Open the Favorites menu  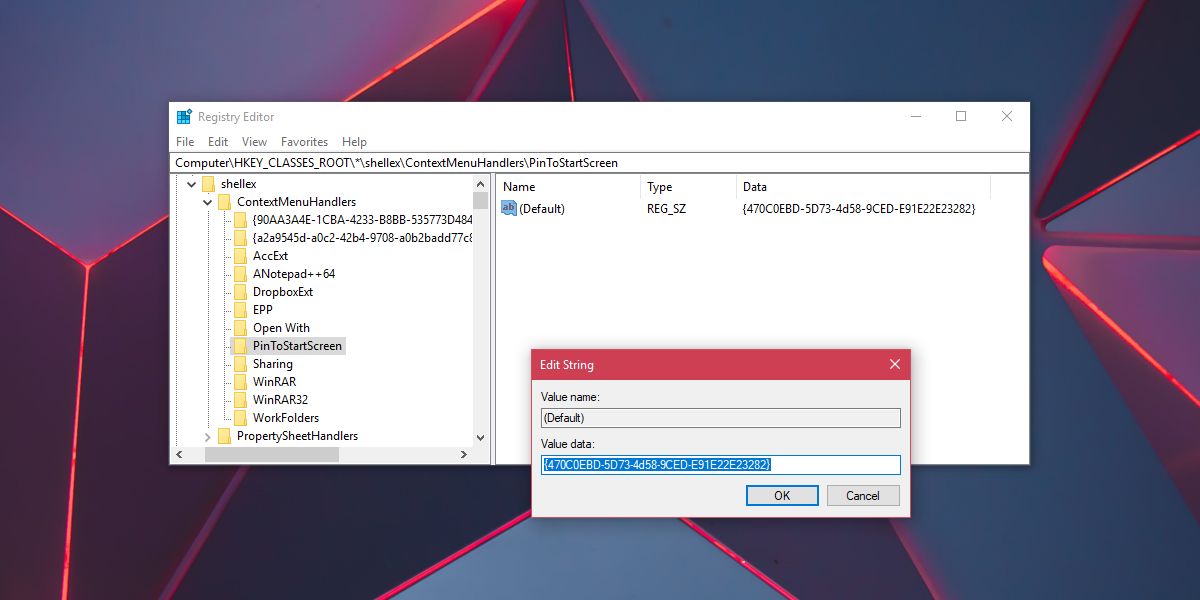pos(304,141)
